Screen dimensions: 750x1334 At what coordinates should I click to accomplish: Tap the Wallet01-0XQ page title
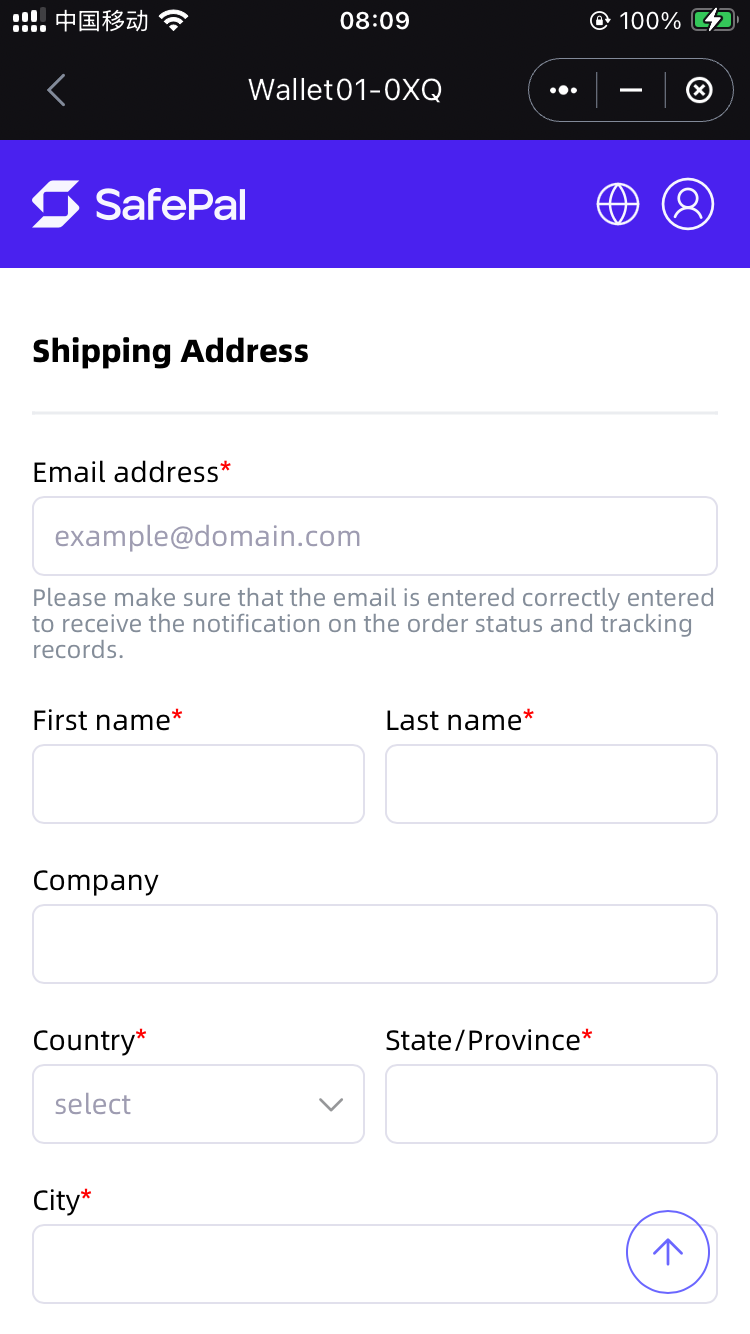tap(345, 90)
